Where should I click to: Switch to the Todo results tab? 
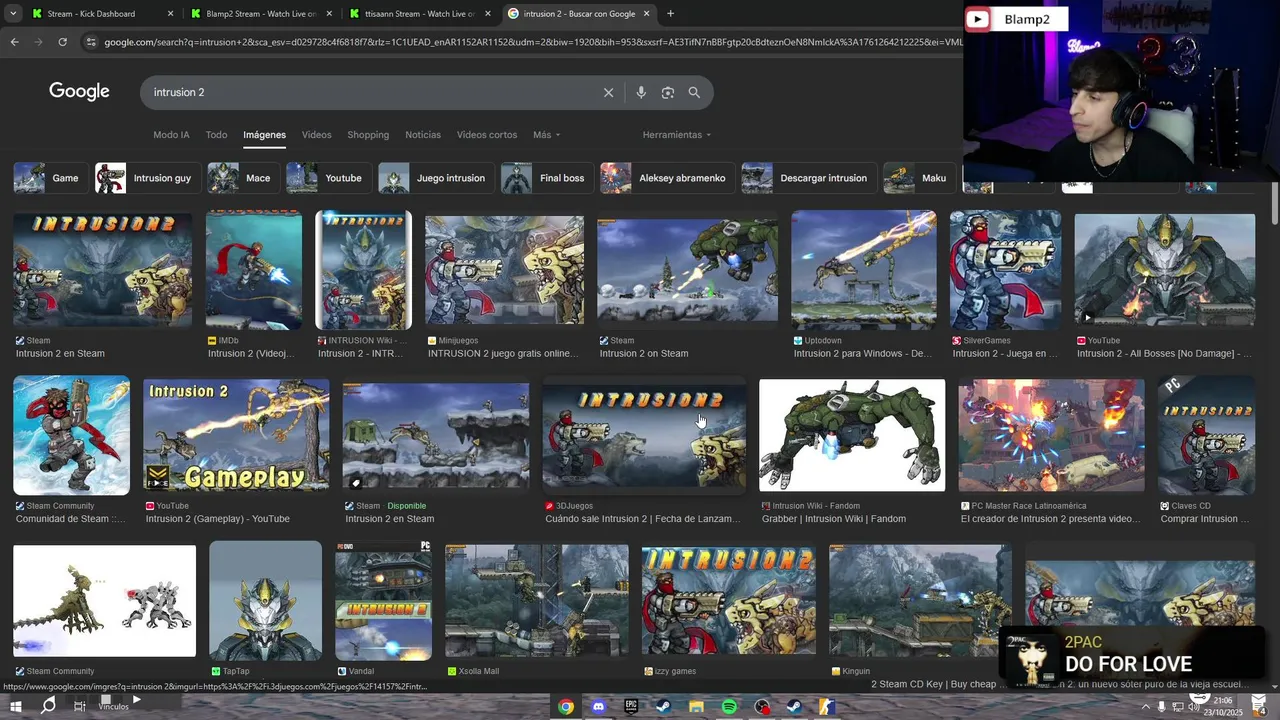[x=216, y=135]
